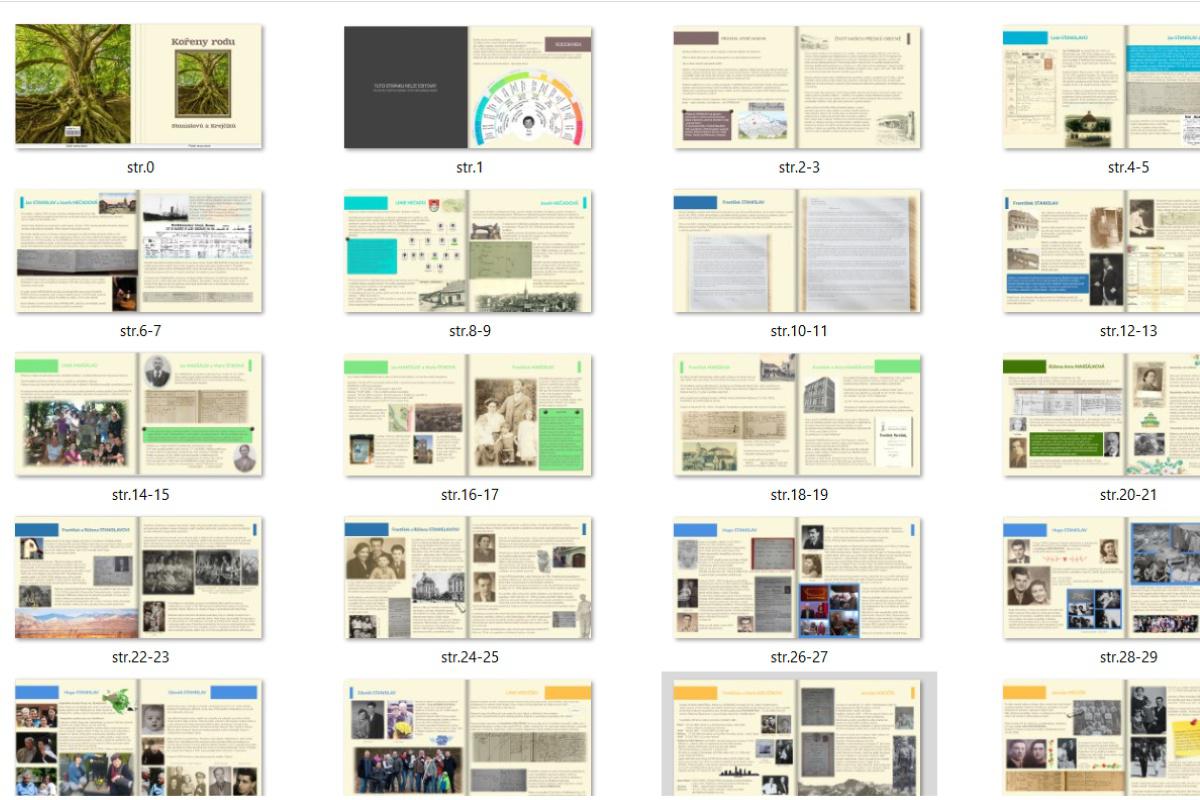Open the str.2-3 page spread thumbnail

pyautogui.click(x=797, y=87)
